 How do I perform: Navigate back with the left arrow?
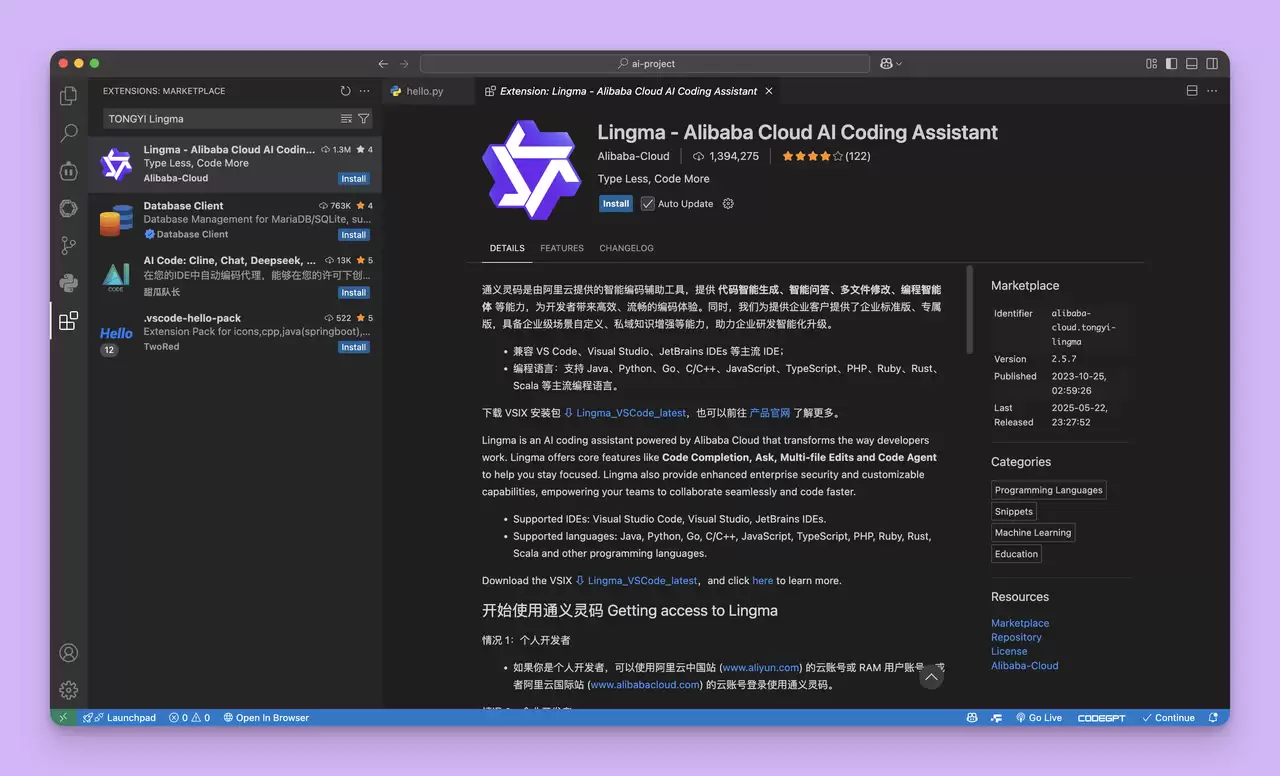pos(383,64)
